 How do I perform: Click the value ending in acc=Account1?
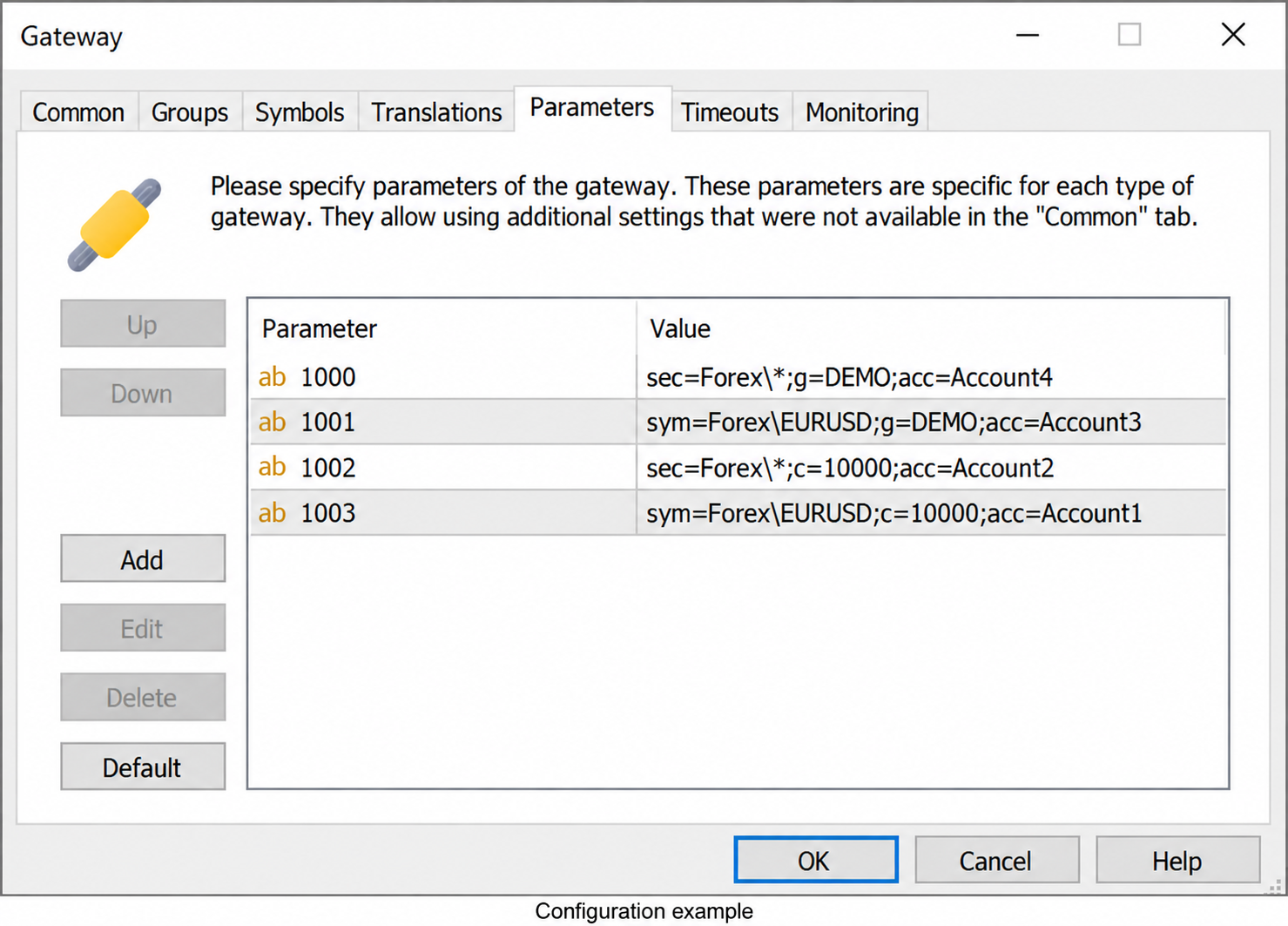(x=894, y=513)
